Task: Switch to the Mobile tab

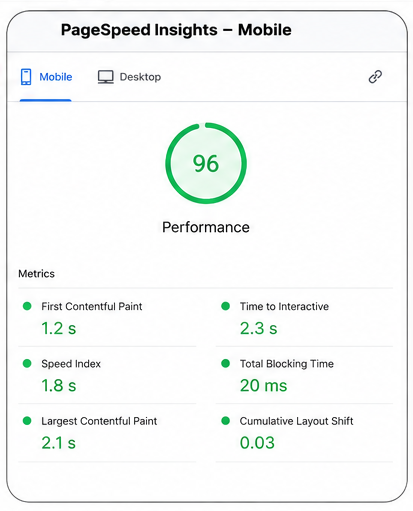Action: pyautogui.click(x=46, y=77)
